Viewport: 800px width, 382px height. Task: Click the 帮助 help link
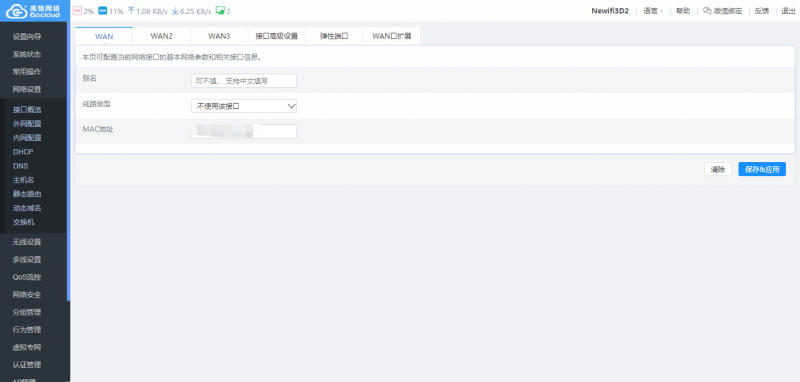coord(683,11)
